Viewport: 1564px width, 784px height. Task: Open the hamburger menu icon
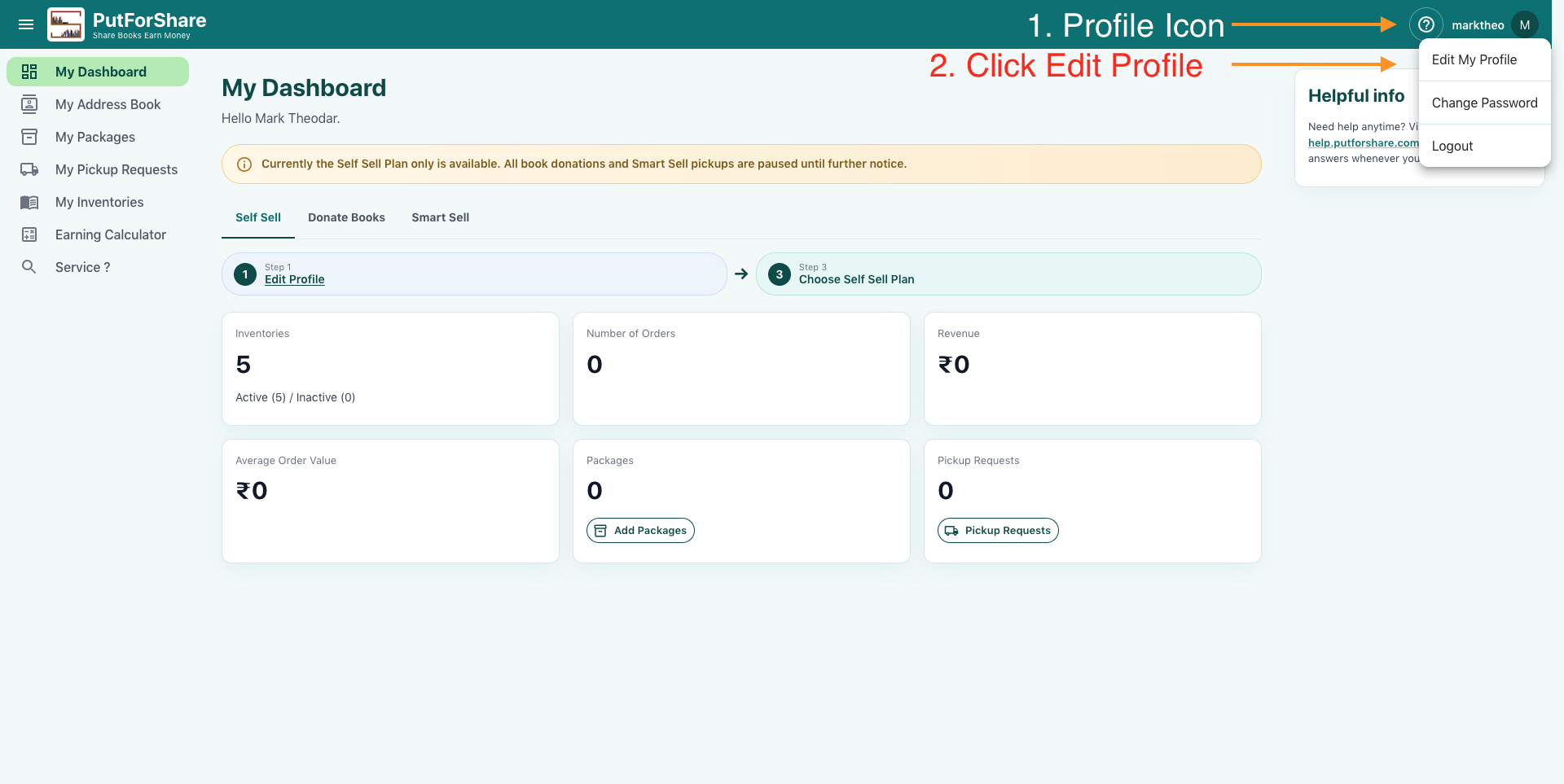26,24
